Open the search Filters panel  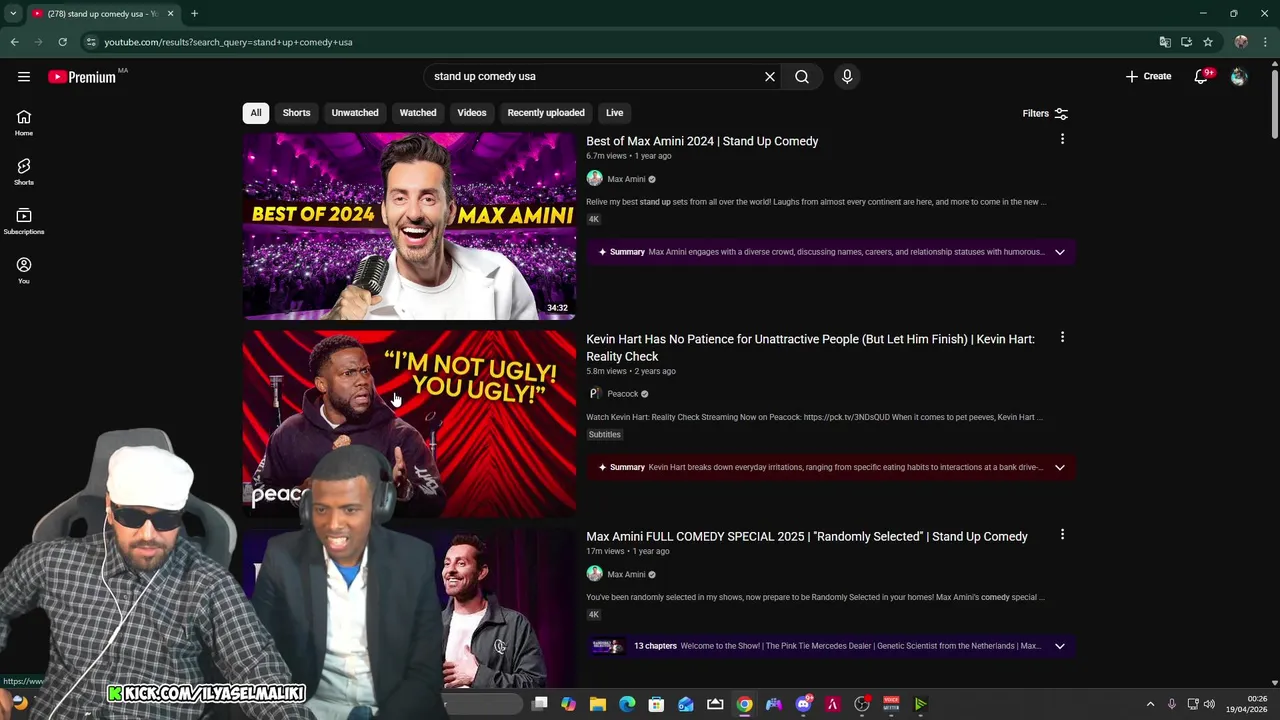coord(1045,113)
